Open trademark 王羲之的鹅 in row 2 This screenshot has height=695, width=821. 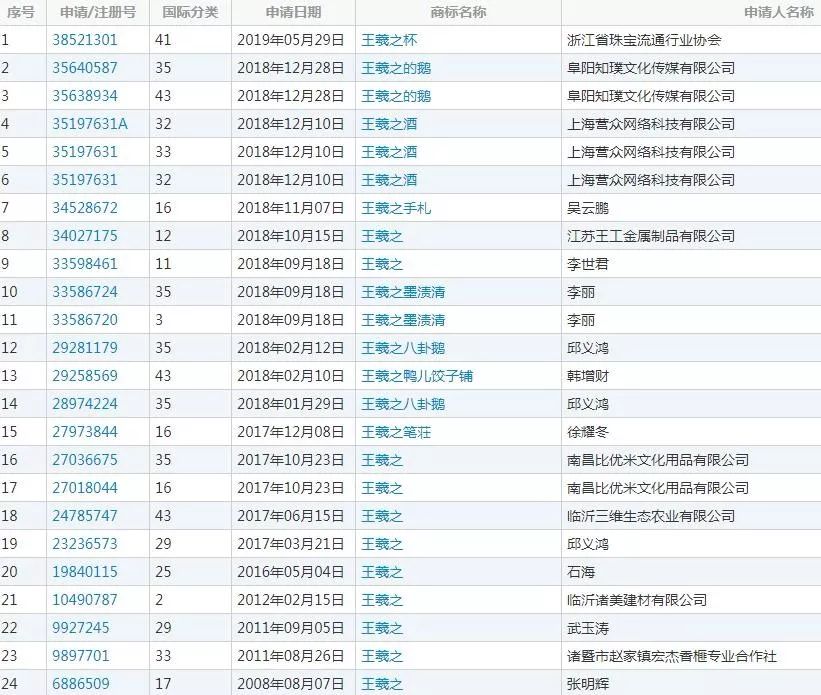pos(396,68)
